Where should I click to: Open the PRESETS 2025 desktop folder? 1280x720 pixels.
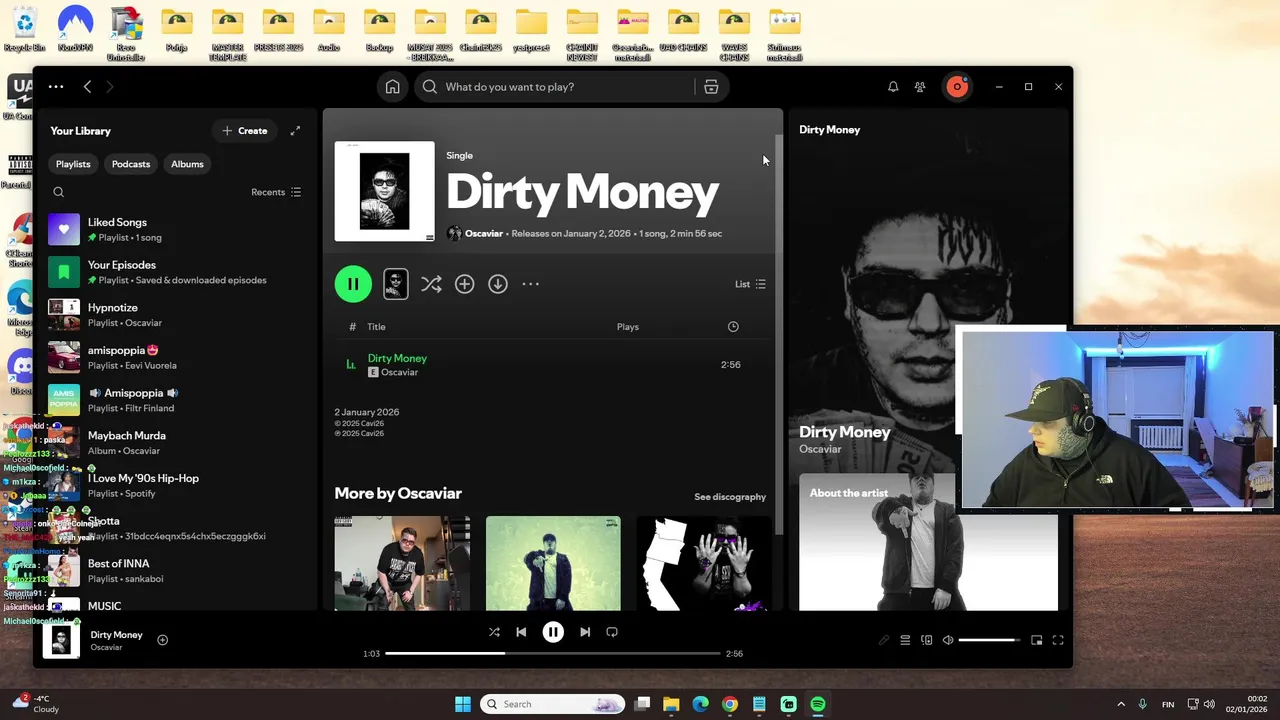(x=278, y=29)
